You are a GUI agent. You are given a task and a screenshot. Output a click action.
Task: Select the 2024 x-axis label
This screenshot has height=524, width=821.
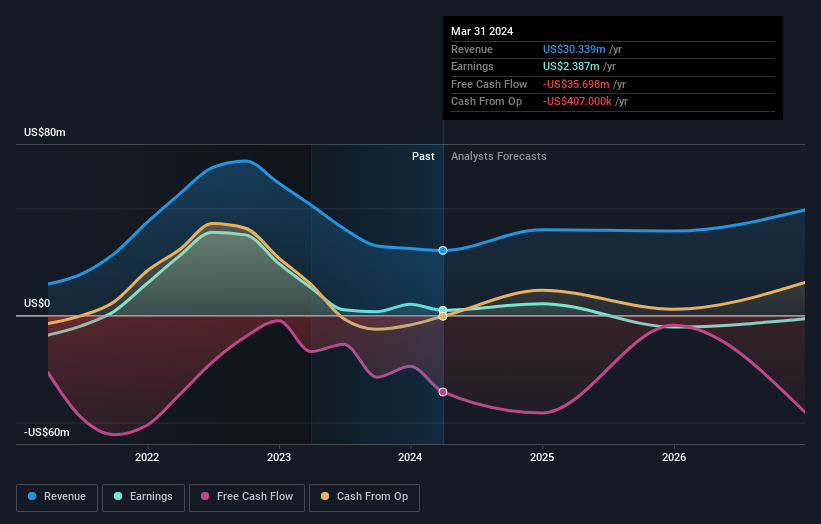(410, 458)
